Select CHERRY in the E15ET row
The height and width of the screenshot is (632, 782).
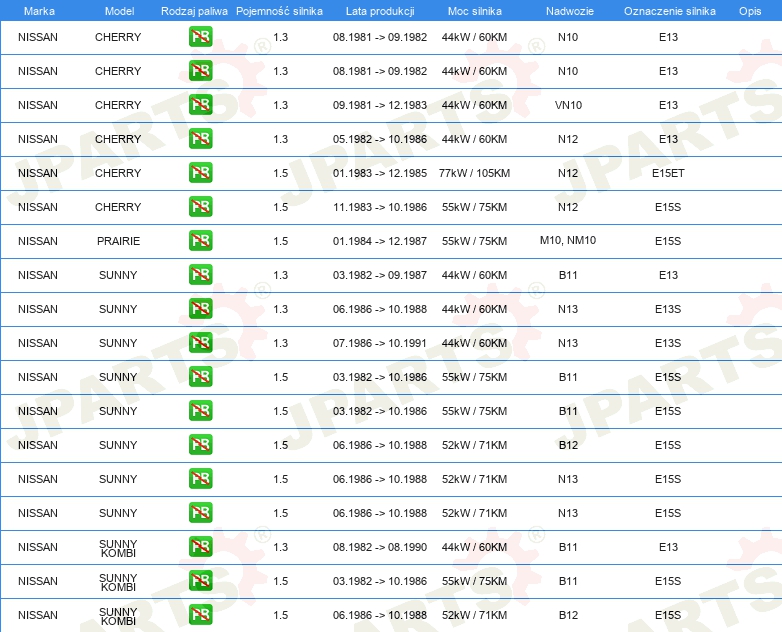pyautogui.click(x=118, y=173)
